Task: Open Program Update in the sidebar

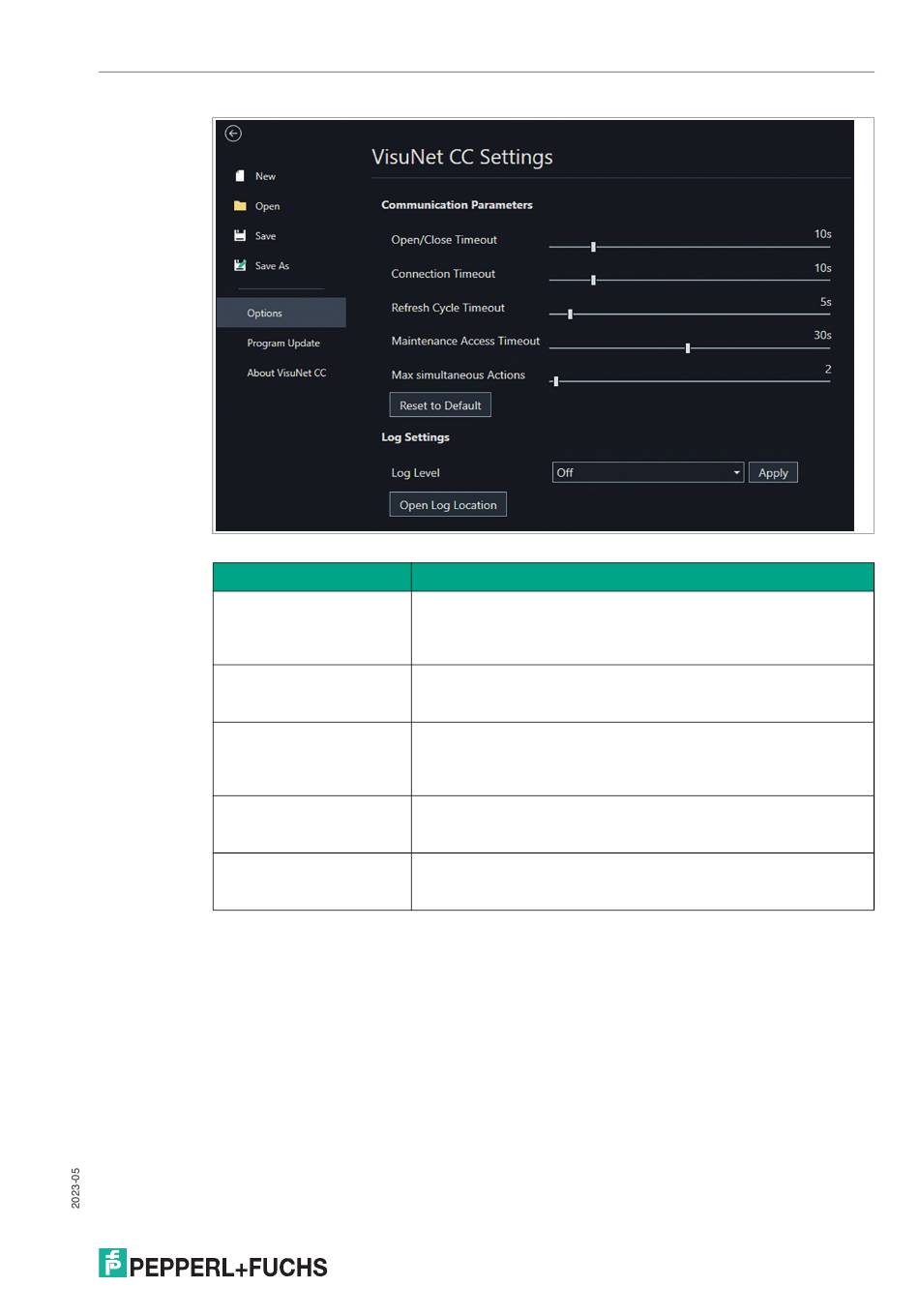Action: pyautogui.click(x=283, y=344)
